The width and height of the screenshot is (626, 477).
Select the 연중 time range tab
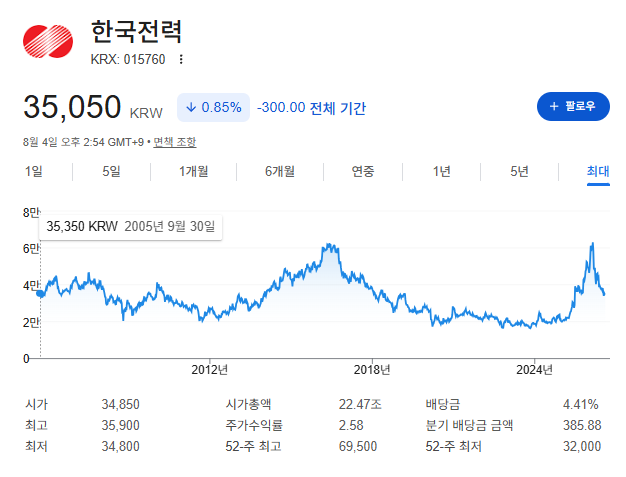pyautogui.click(x=363, y=171)
